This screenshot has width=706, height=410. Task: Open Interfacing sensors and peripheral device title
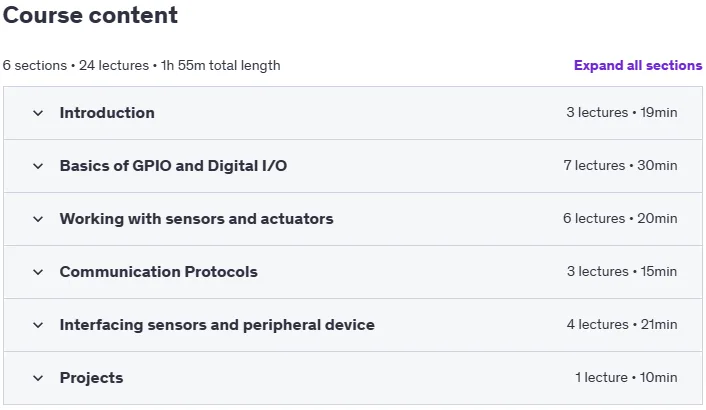pyautogui.click(x=217, y=324)
